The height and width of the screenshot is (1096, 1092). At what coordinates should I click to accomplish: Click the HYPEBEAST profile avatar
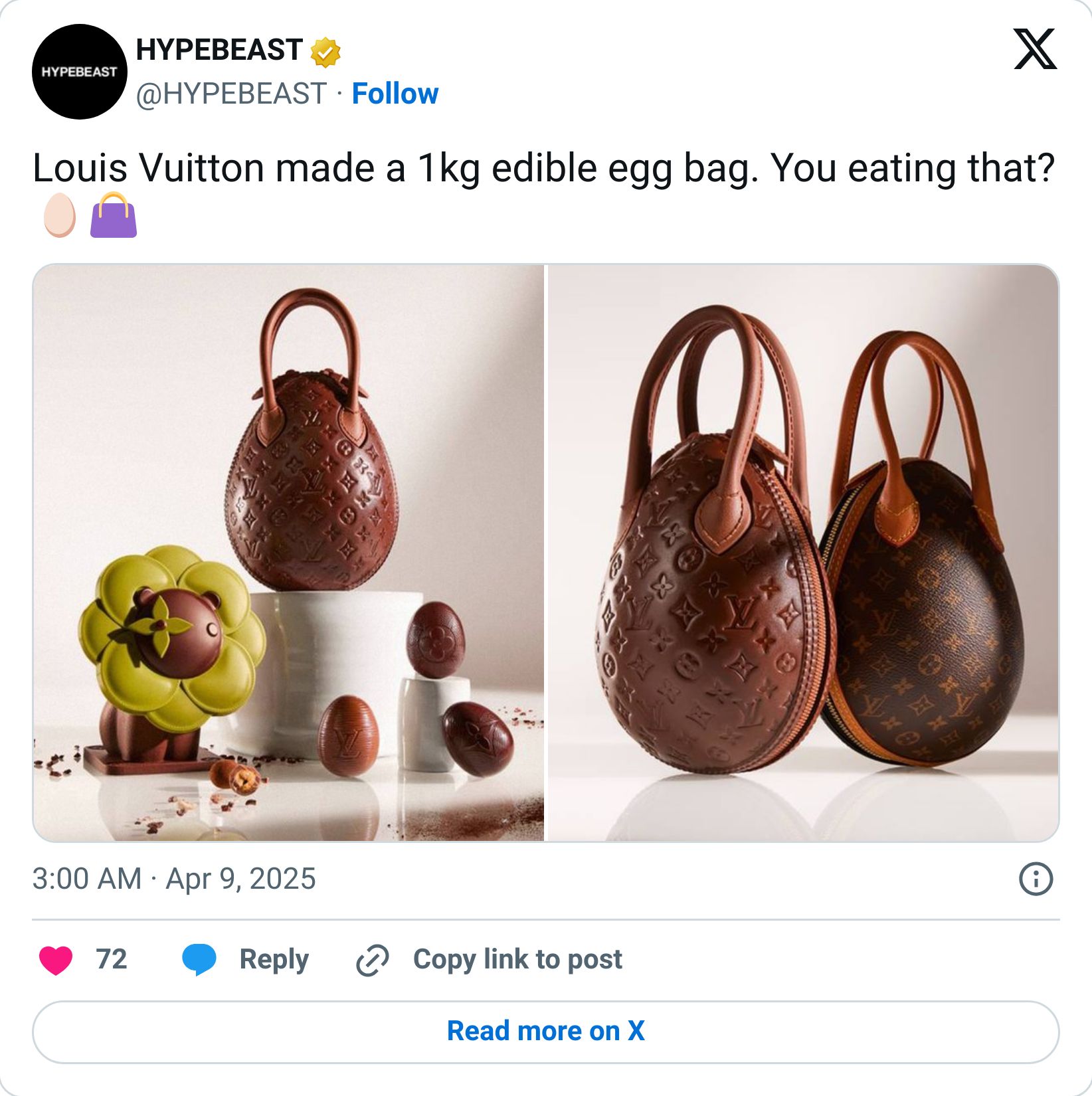[x=80, y=71]
